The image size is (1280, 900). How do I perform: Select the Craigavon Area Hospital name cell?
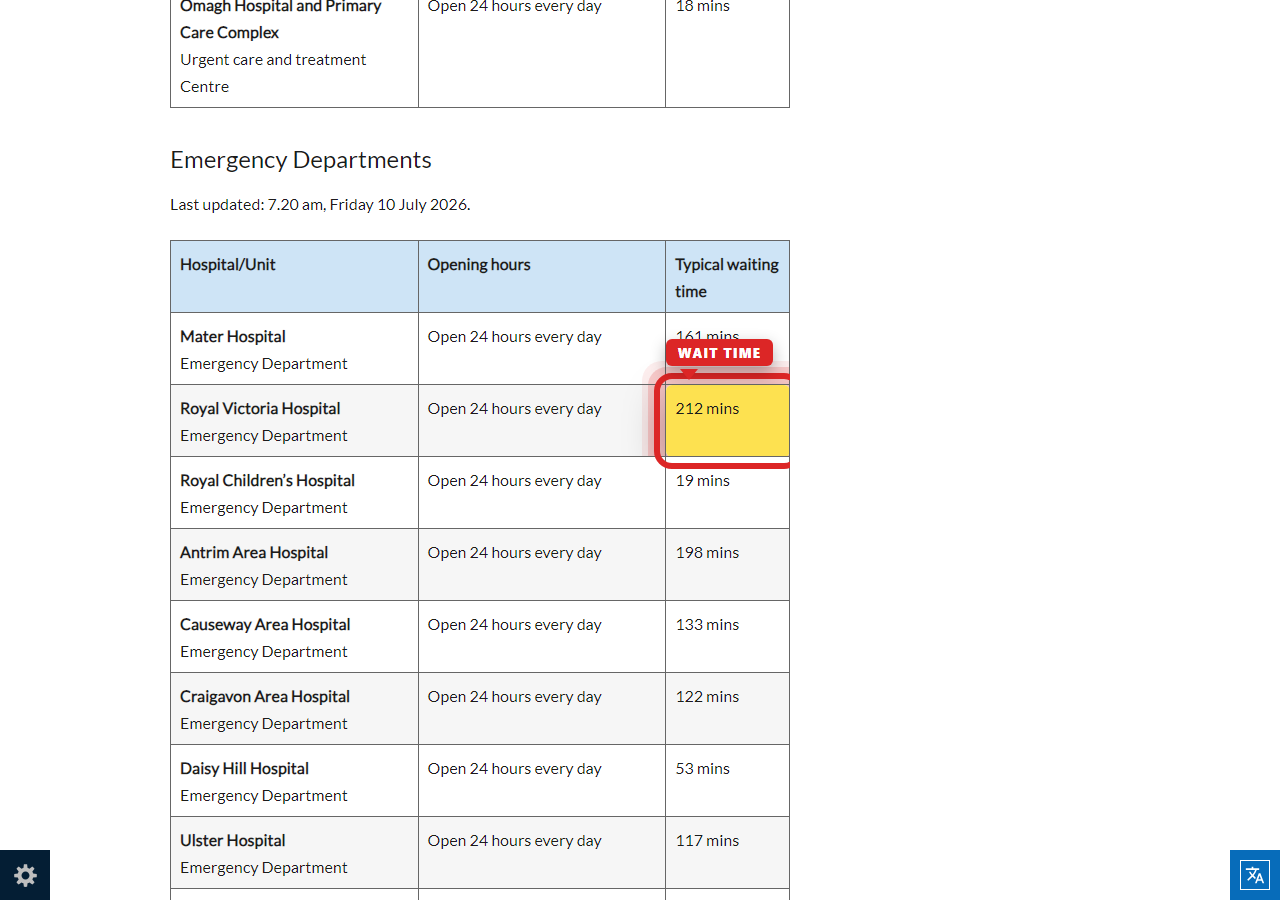(294, 709)
